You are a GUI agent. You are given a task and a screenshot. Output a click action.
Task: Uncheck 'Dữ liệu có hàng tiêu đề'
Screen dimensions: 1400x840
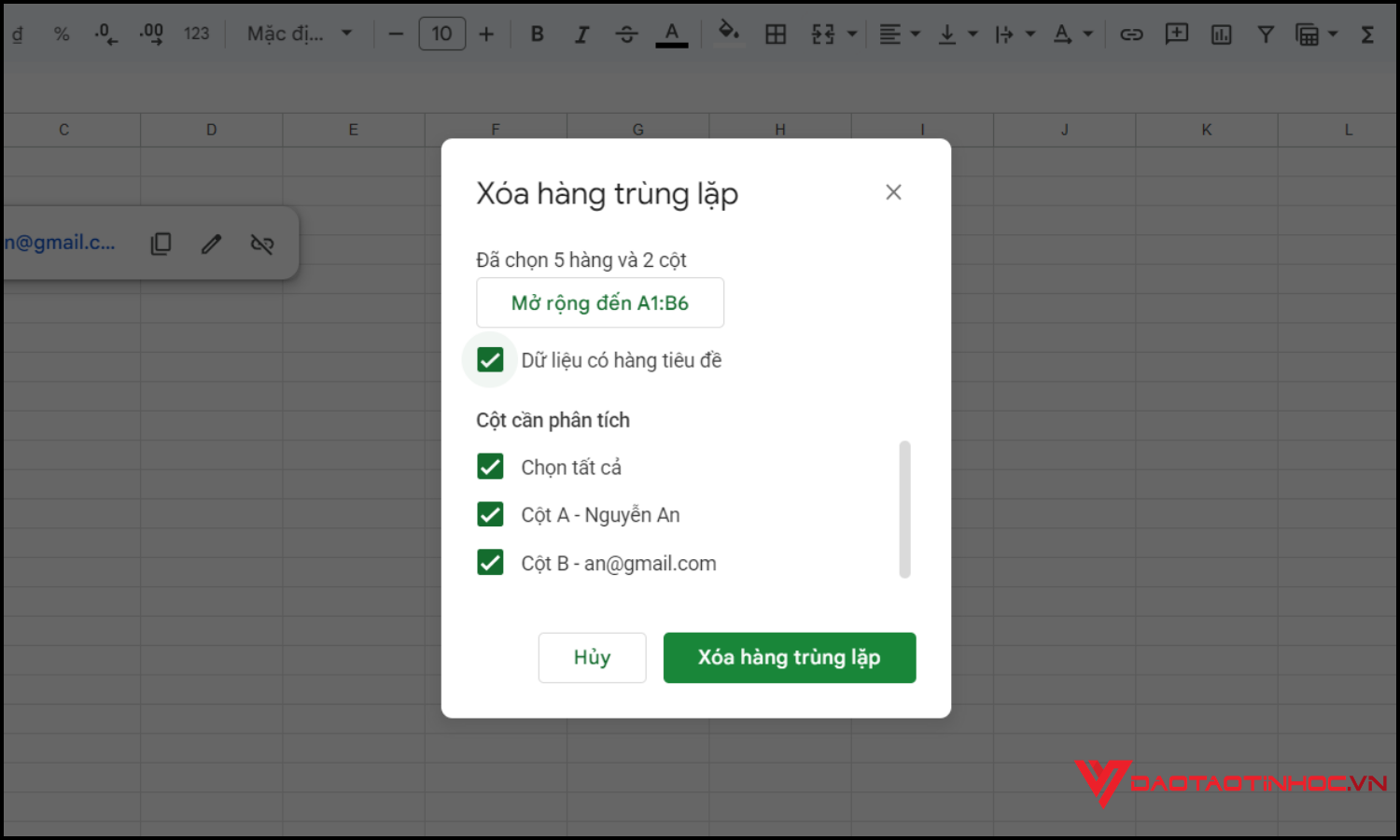click(x=490, y=359)
